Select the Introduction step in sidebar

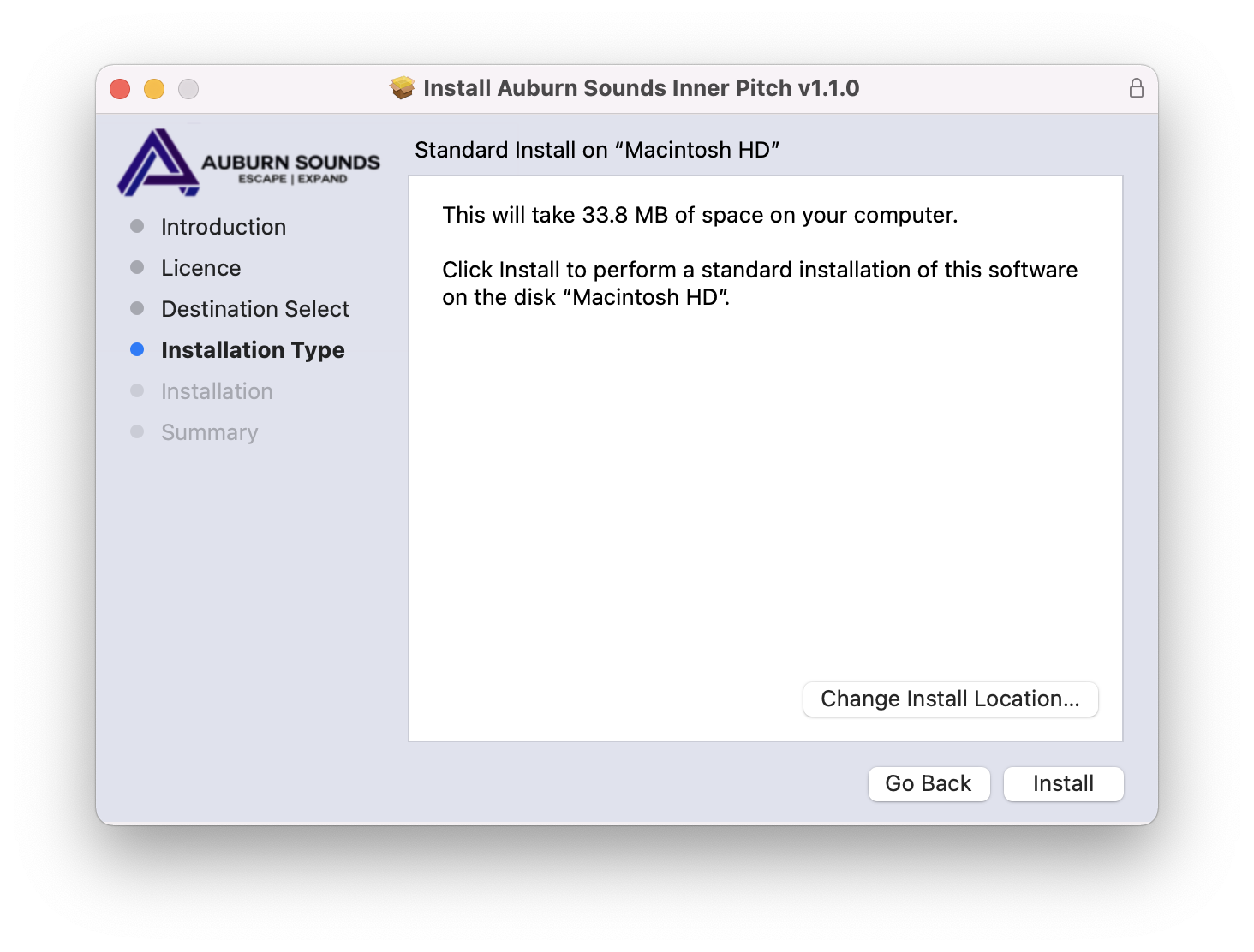point(223,227)
